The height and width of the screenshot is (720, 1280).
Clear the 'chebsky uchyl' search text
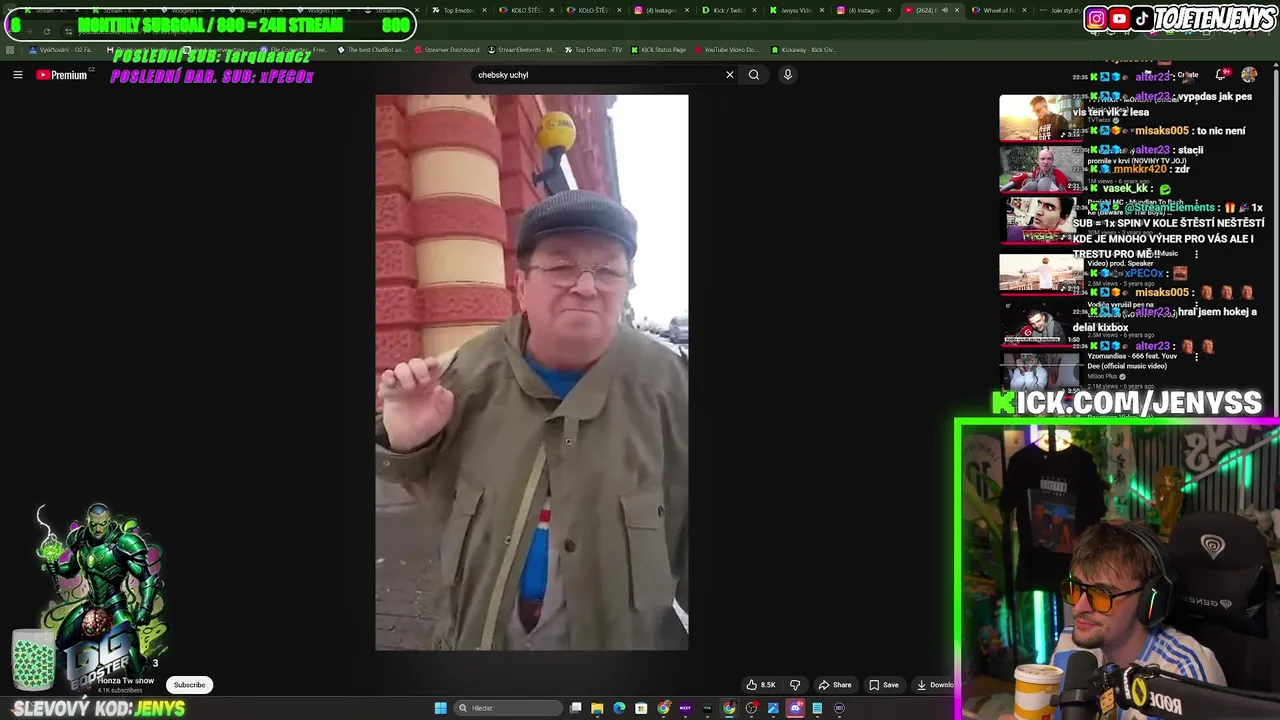730,75
